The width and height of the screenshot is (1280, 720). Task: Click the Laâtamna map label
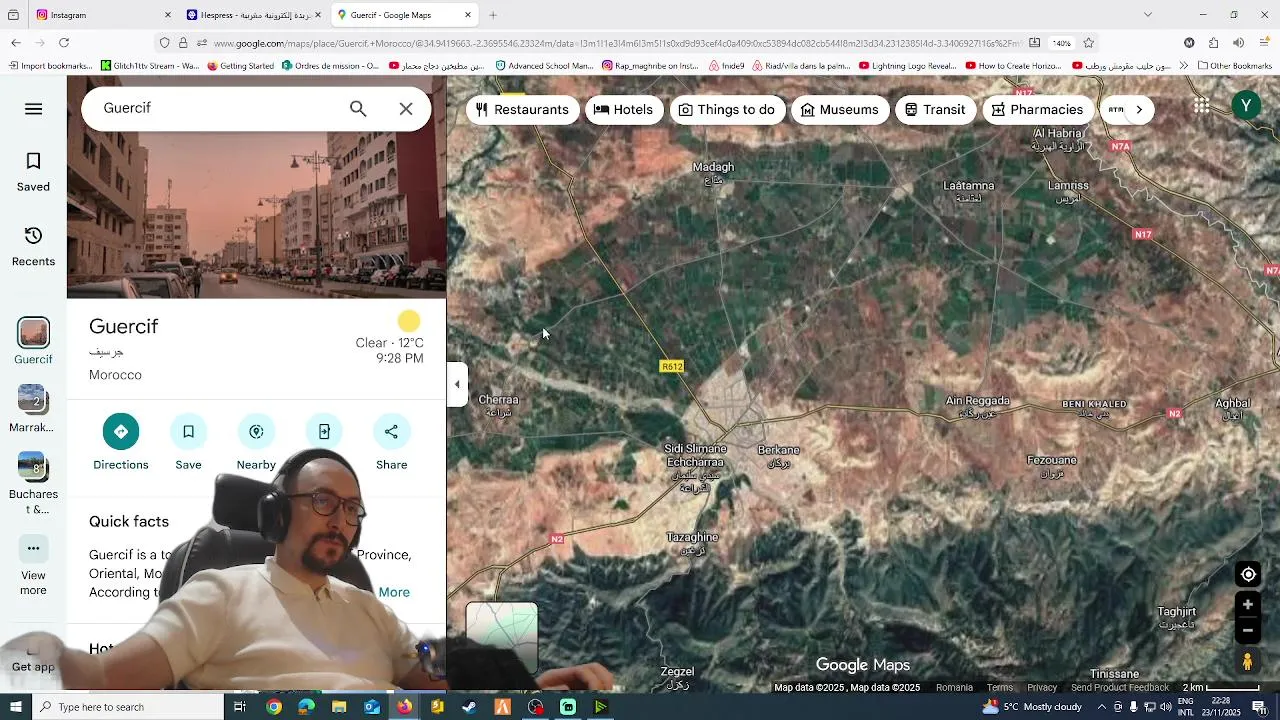coord(969,191)
